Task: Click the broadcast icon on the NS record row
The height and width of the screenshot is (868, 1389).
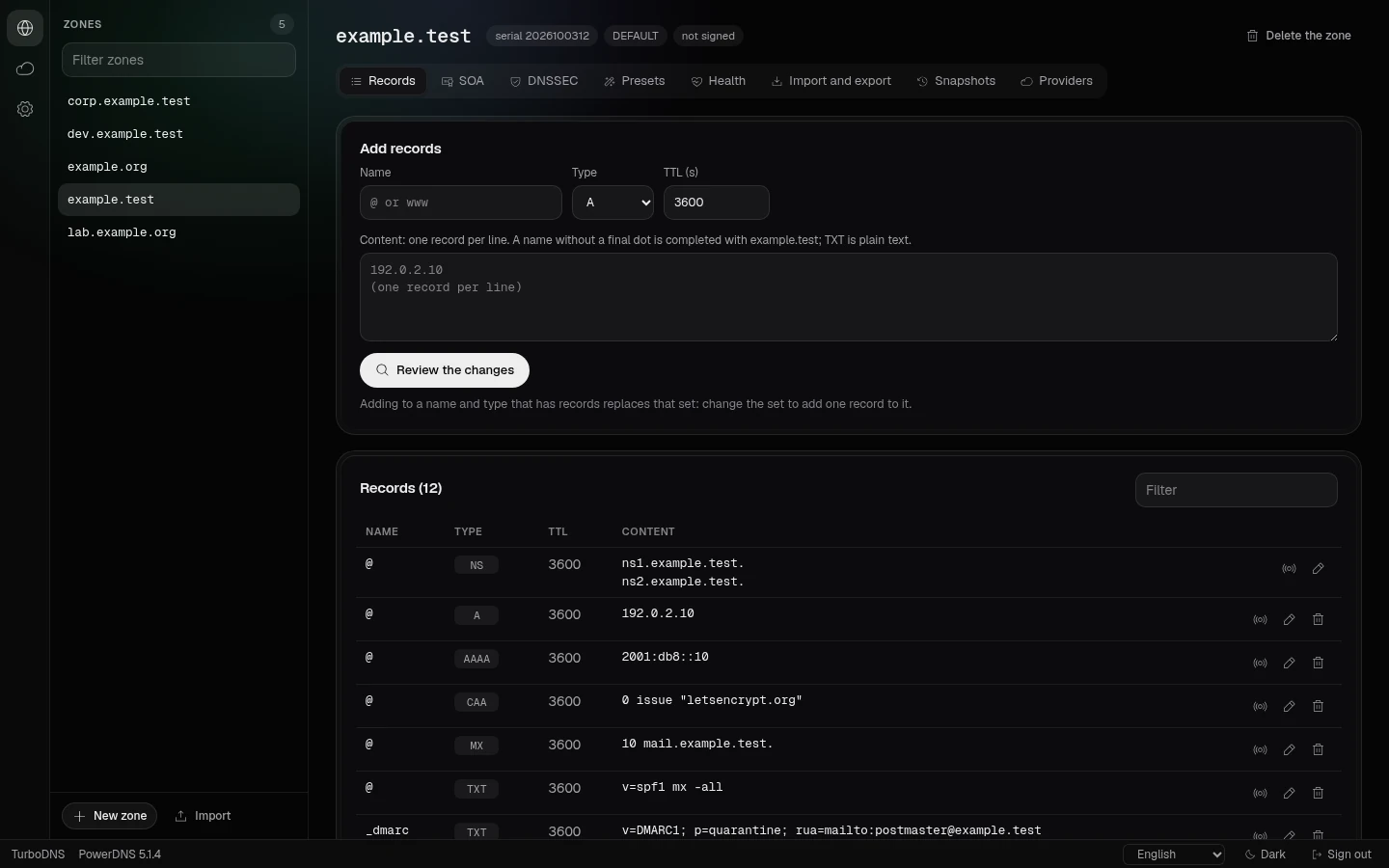Action: [1289, 569]
